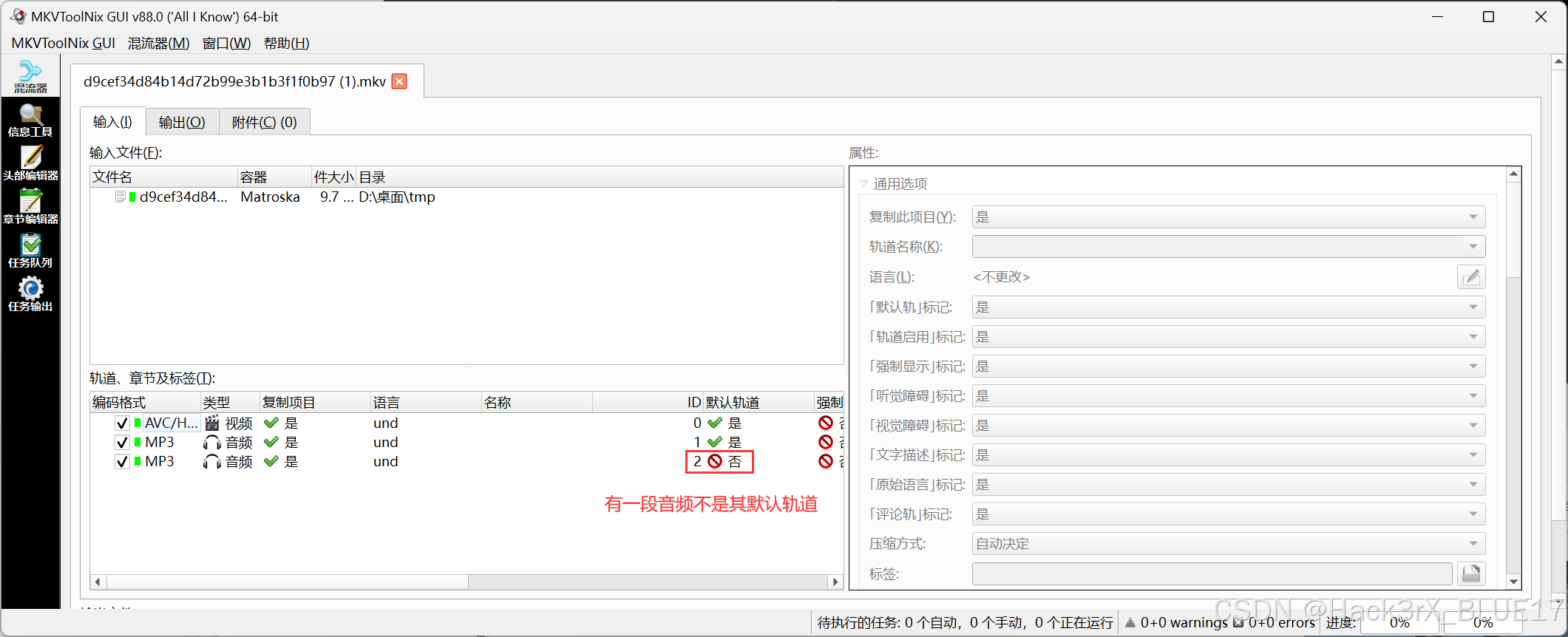Open the 窗口(W) menu
Viewport: 1568px width, 637px height.
pos(226,43)
